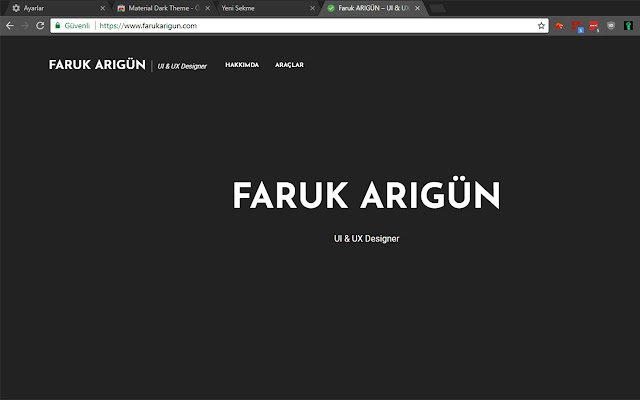Viewport: 640px width, 400px height.
Task: Switch to the Material Dark Theme tab
Action: pyautogui.click(x=163, y=8)
